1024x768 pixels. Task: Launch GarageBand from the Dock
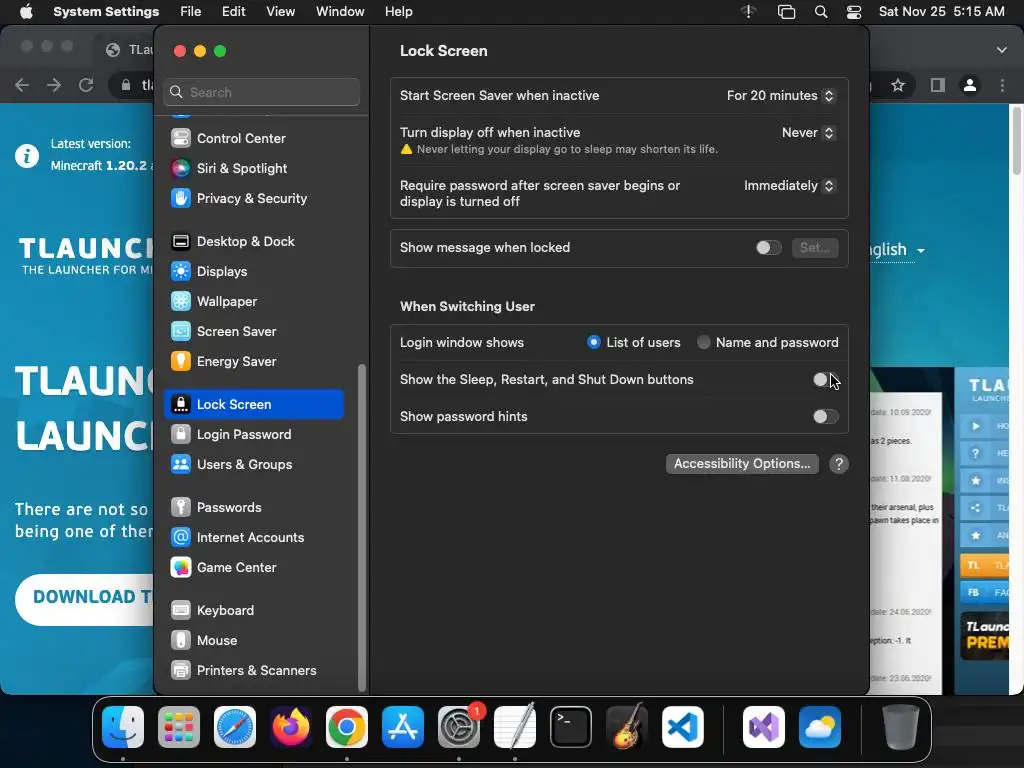coord(627,727)
